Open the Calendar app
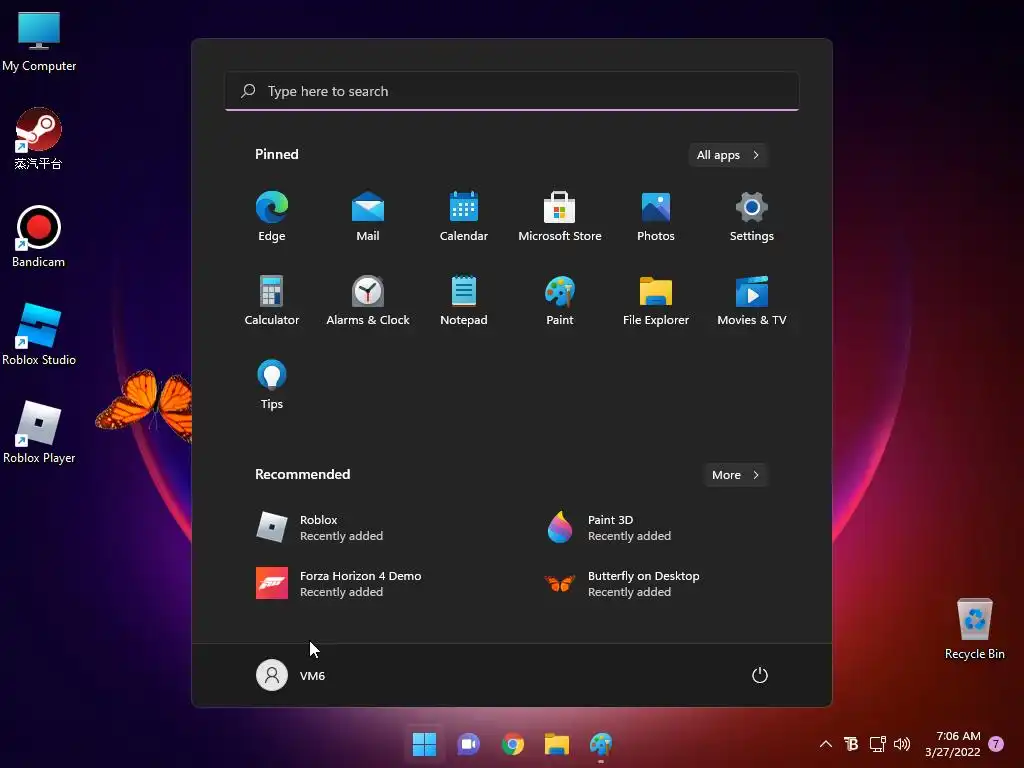The width and height of the screenshot is (1024, 768). coord(464,216)
